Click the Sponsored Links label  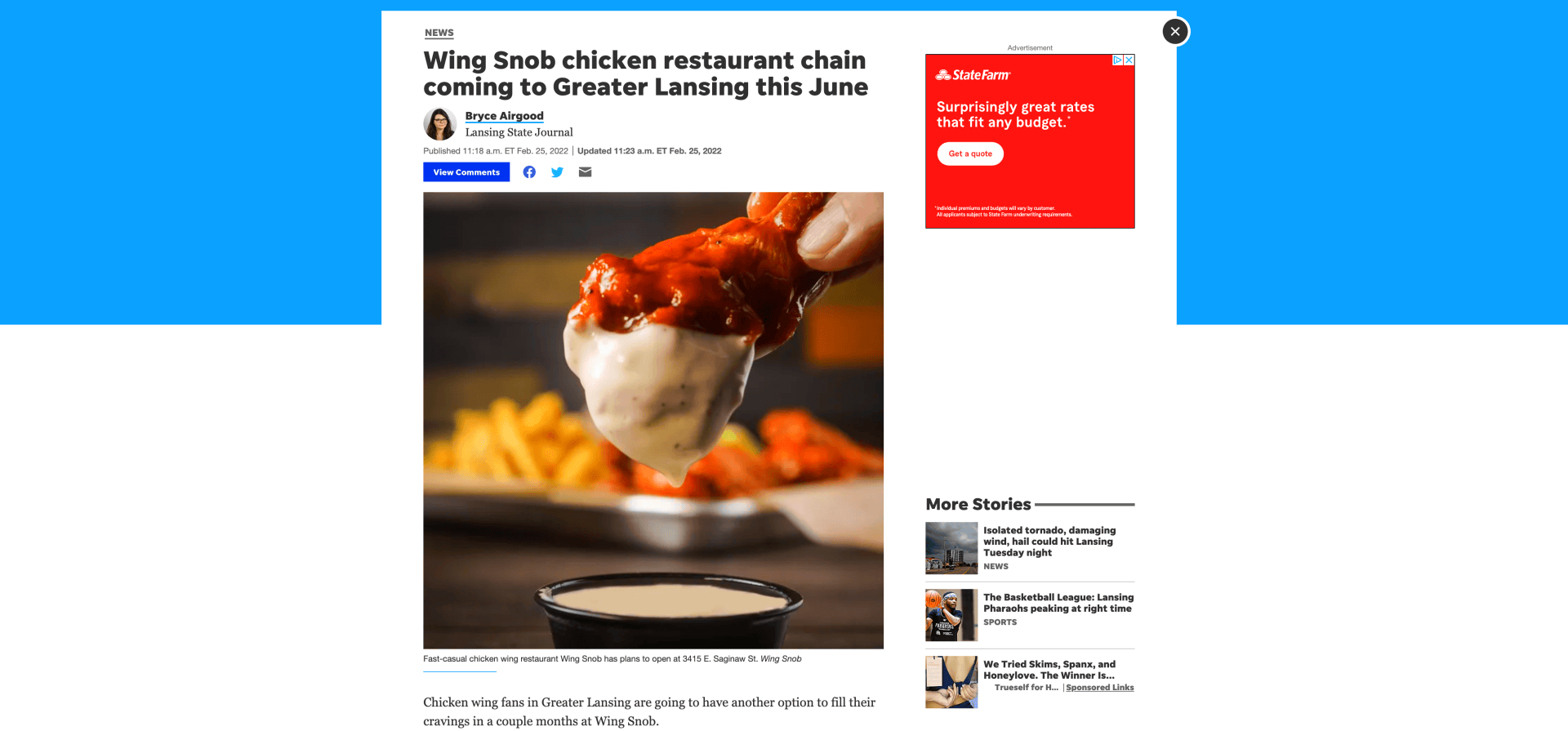(1099, 688)
